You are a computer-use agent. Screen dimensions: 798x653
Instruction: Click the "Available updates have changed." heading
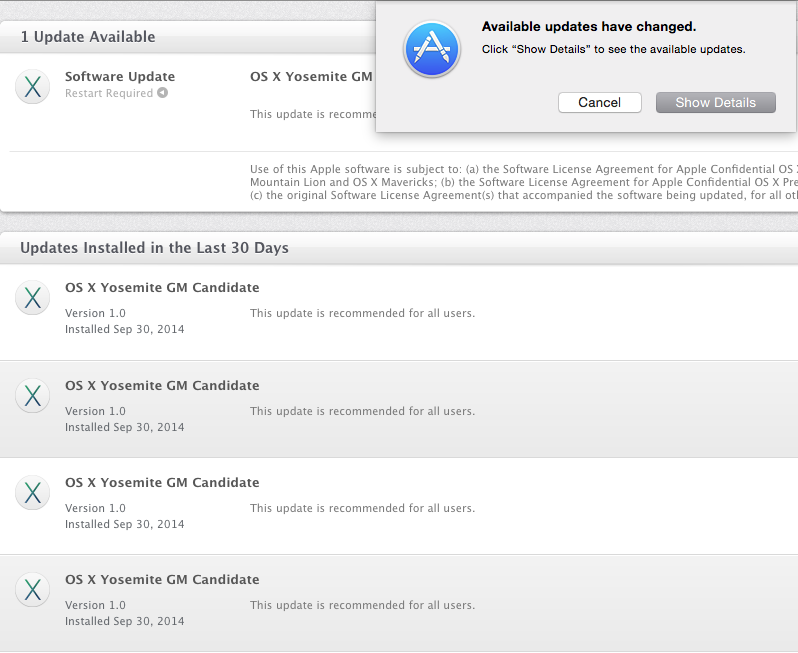(x=589, y=26)
